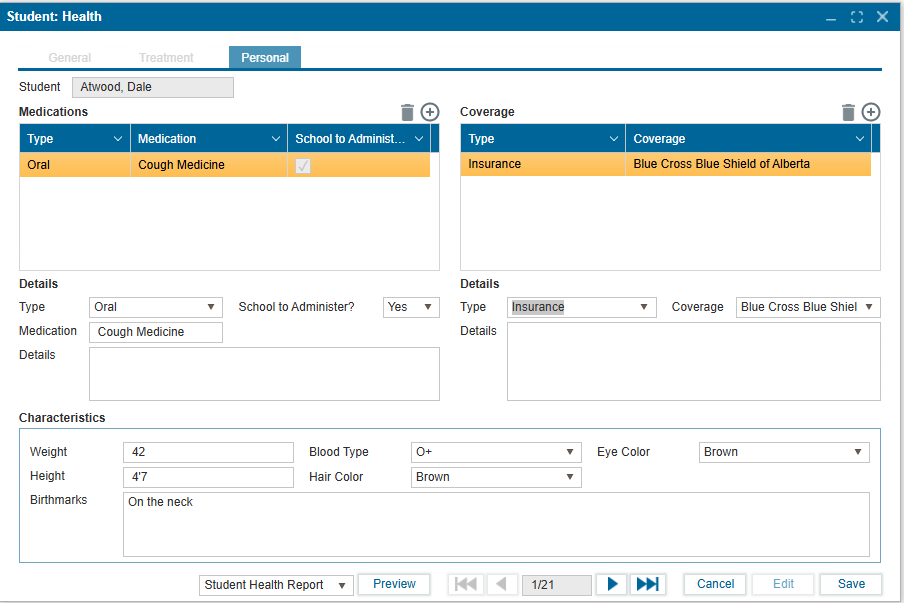The width and height of the screenshot is (904, 603).
Task: Click trash icon above Coverage table
Action: click(x=848, y=112)
